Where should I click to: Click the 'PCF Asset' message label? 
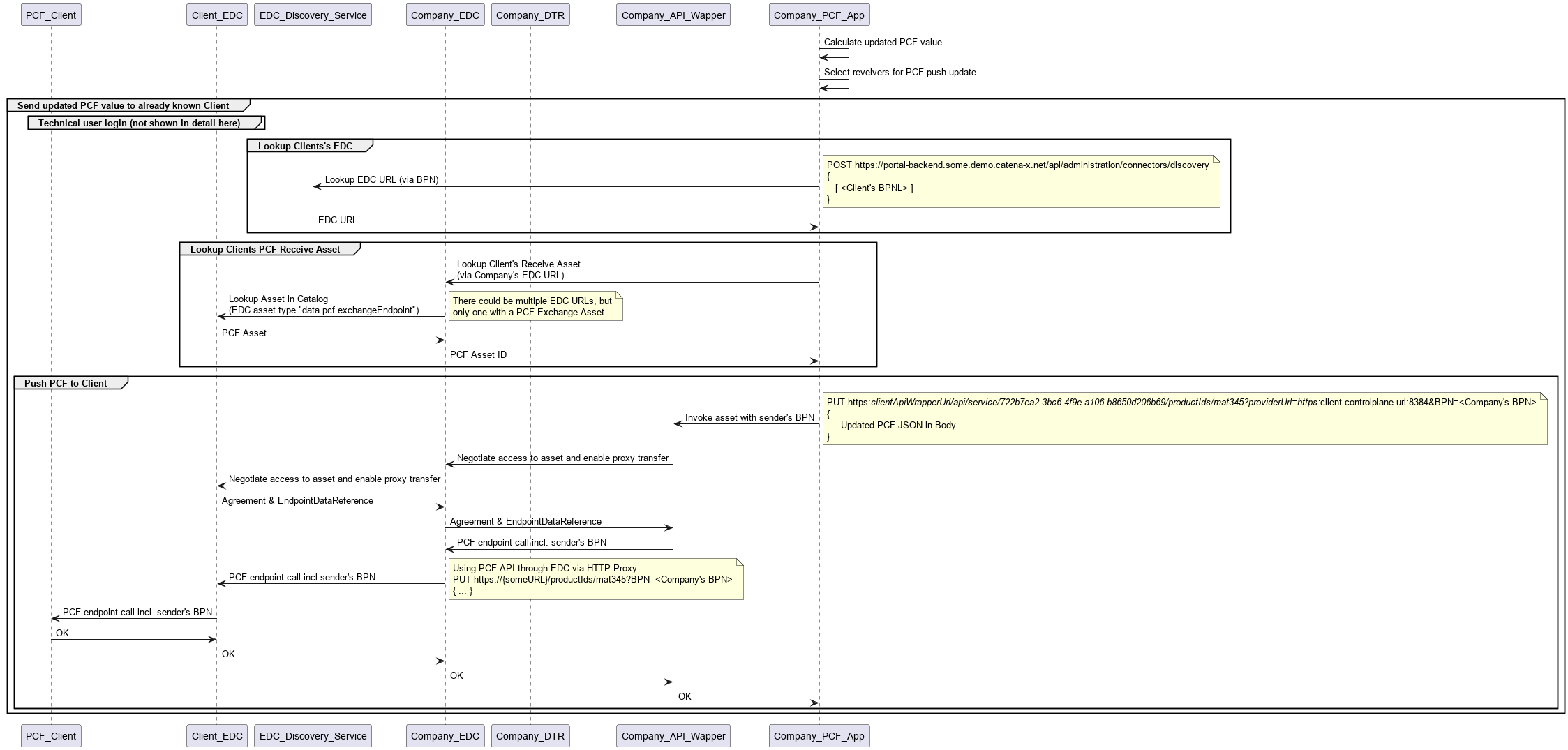[244, 333]
